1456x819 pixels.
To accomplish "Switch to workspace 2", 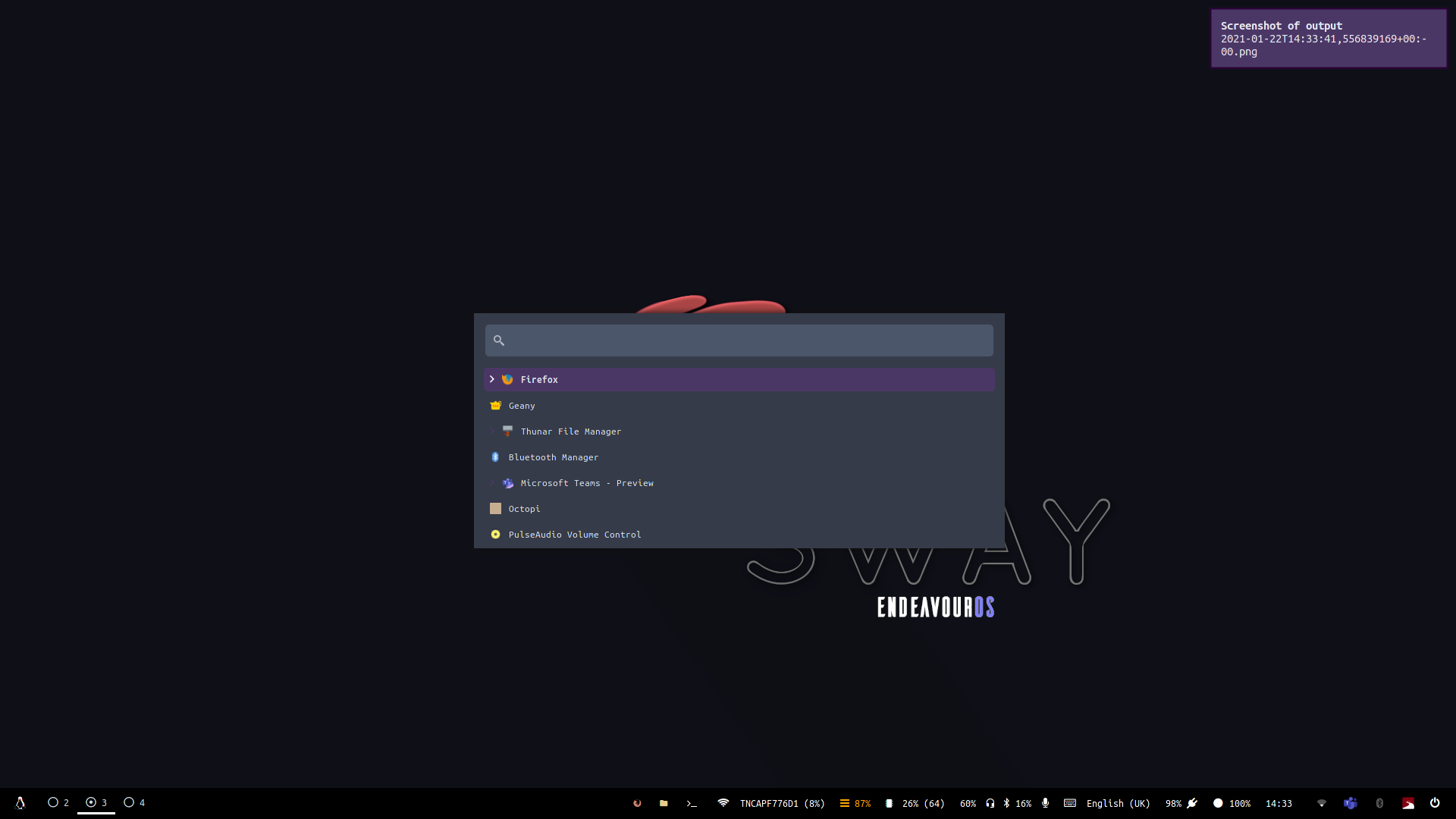I will [x=58, y=802].
